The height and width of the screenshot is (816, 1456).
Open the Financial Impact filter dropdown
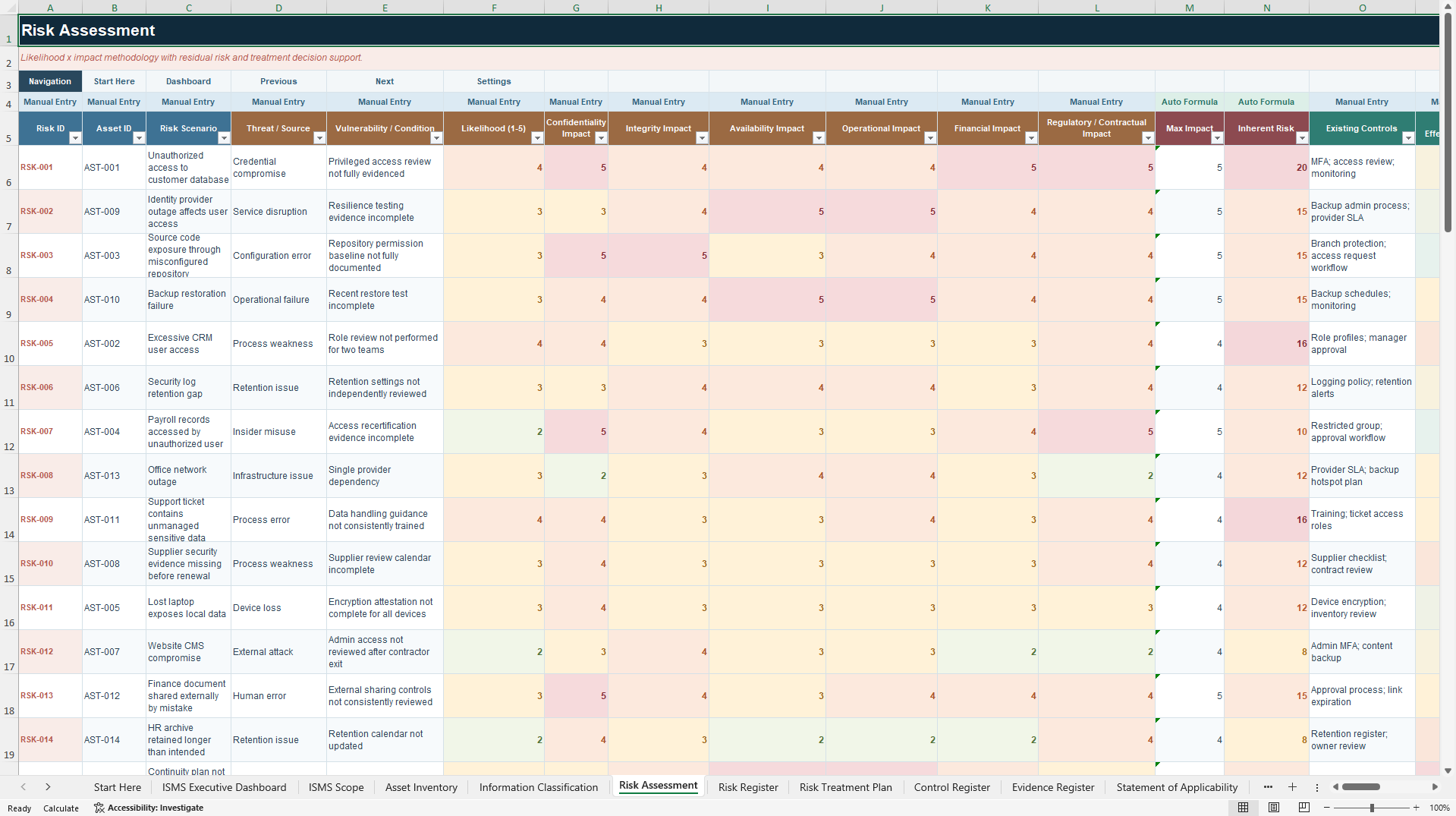(x=1031, y=138)
